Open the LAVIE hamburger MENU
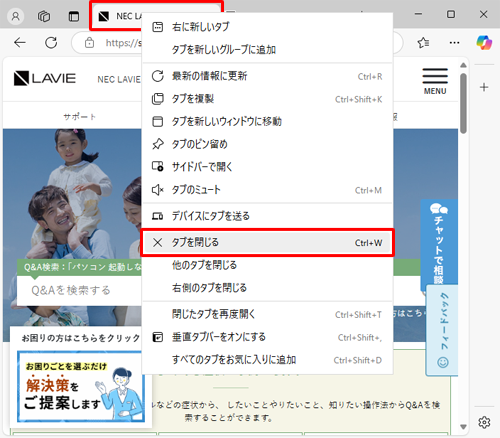Image resolution: width=500 pixels, height=438 pixels. click(x=435, y=81)
